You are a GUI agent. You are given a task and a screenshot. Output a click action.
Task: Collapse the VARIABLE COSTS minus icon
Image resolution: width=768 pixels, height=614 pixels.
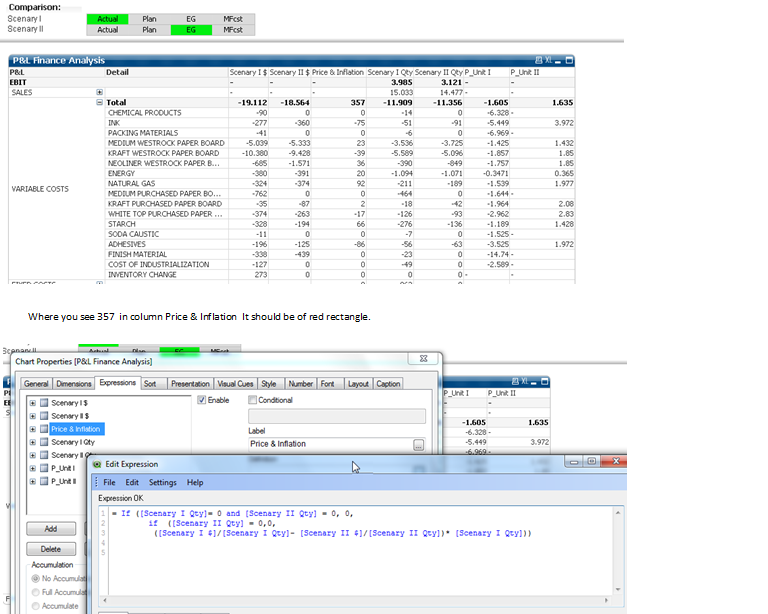click(x=98, y=102)
